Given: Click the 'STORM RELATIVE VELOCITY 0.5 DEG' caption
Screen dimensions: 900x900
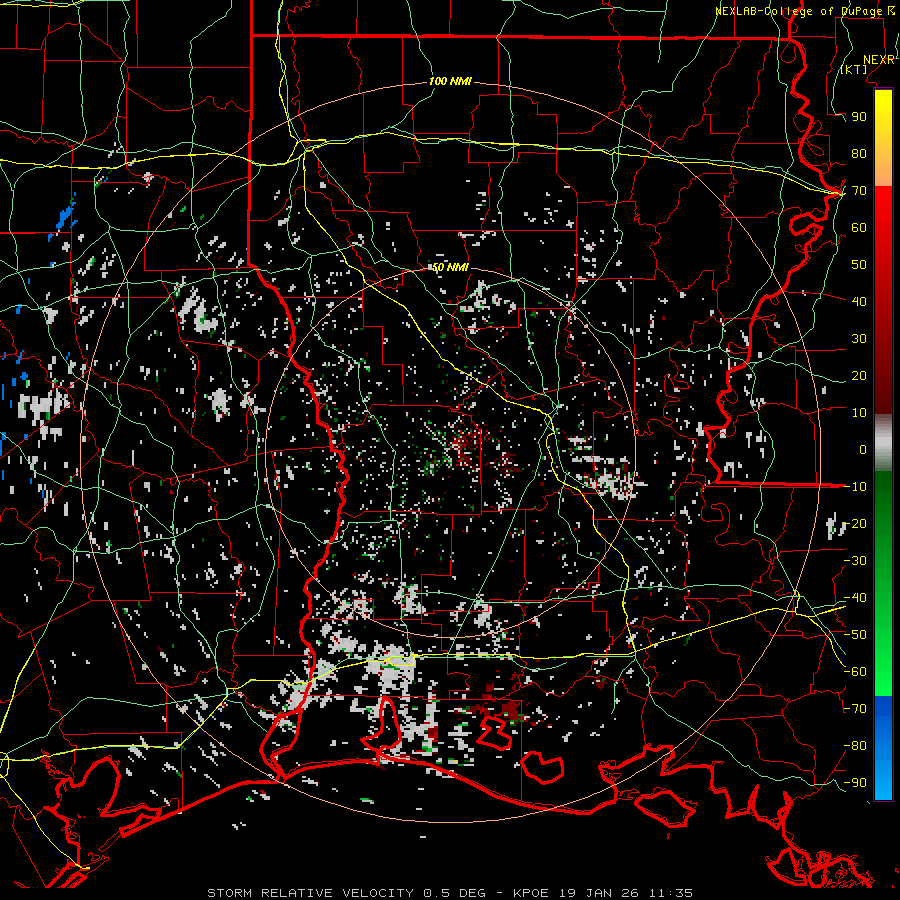Looking at the screenshot, I should point(346,893).
